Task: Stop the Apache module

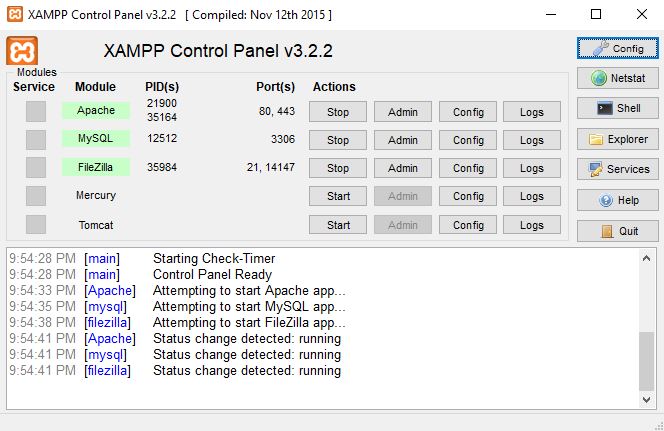Action: (338, 112)
